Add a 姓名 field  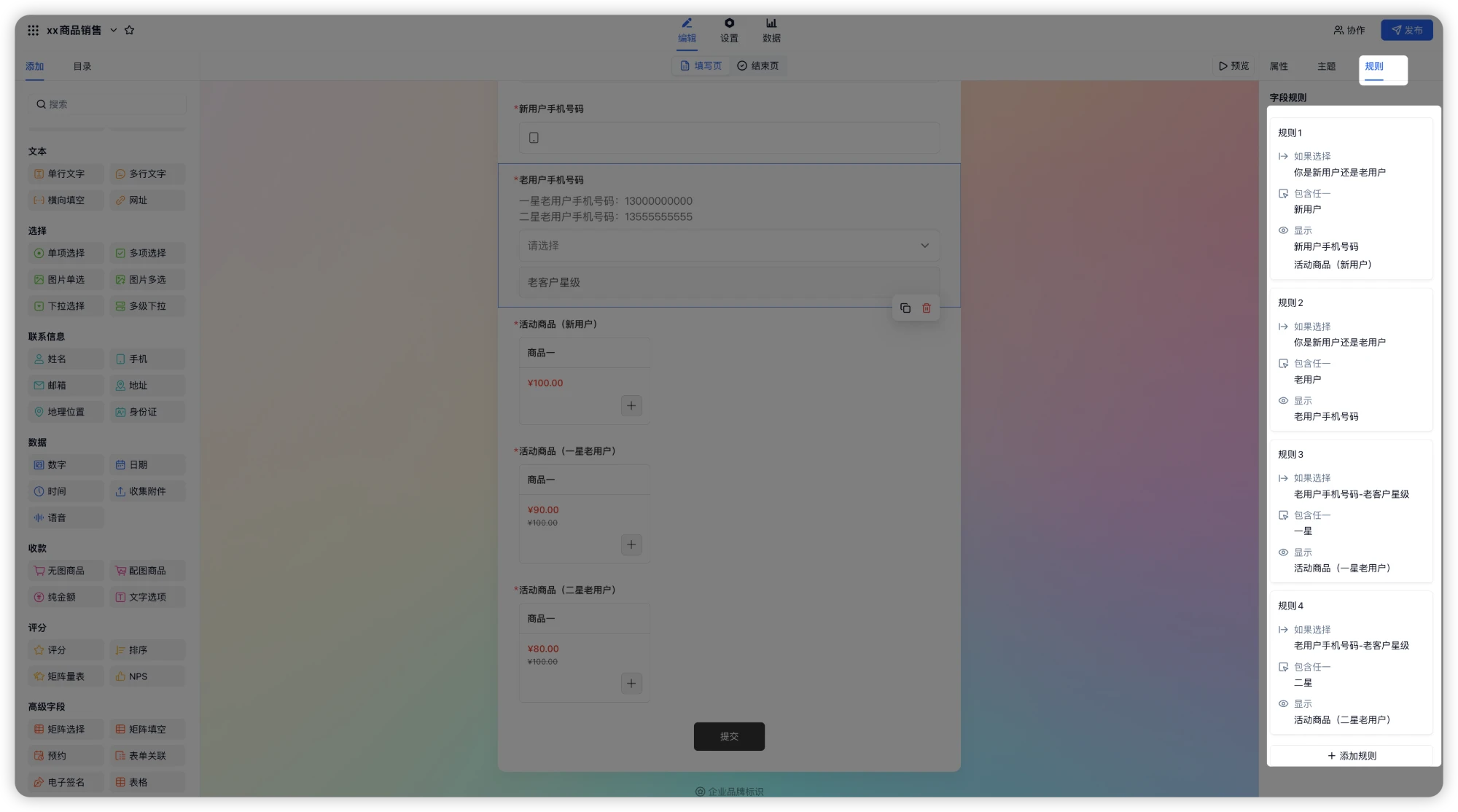(66, 359)
